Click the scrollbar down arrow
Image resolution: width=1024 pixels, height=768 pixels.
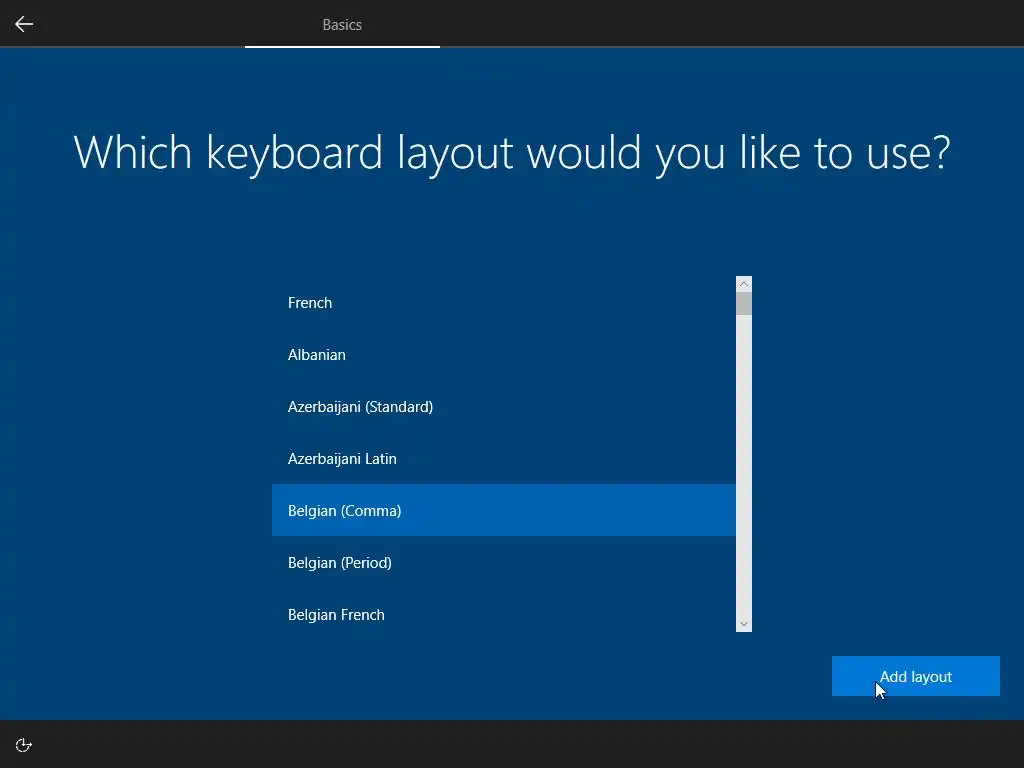tap(744, 624)
